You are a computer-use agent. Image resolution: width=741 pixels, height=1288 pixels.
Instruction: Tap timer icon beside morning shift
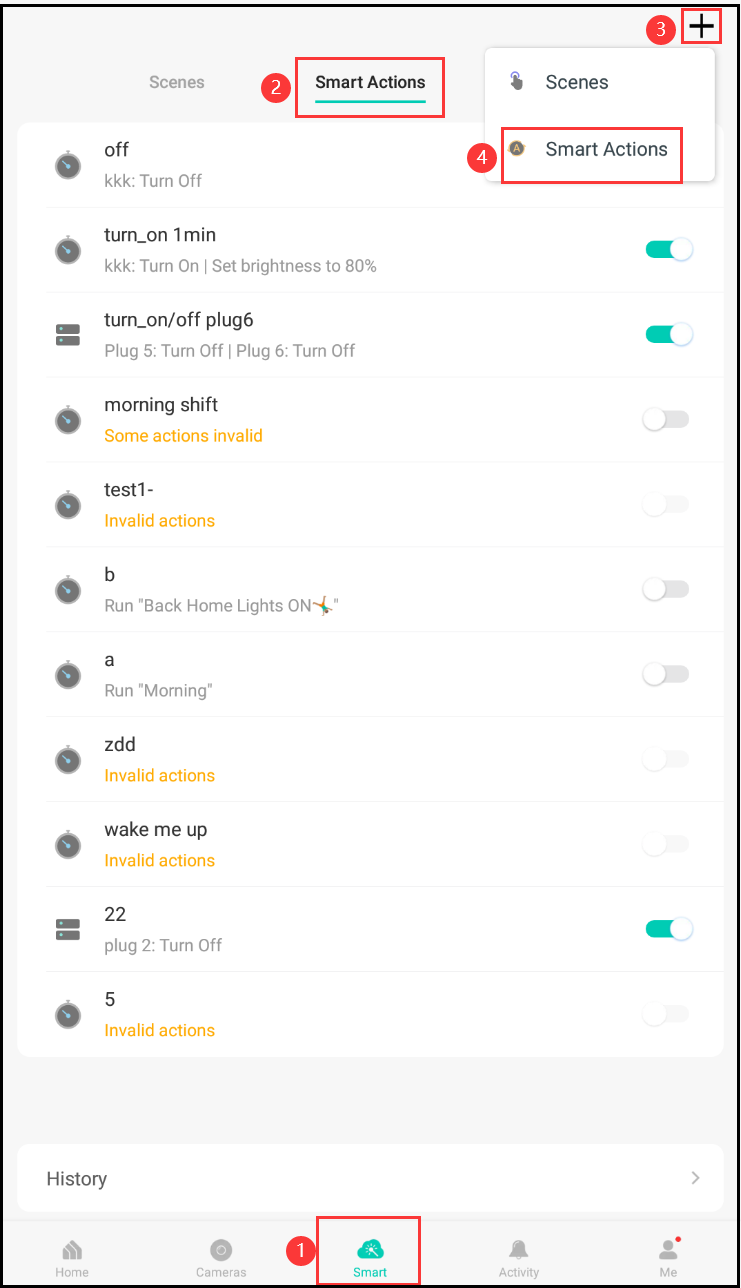tap(68, 420)
